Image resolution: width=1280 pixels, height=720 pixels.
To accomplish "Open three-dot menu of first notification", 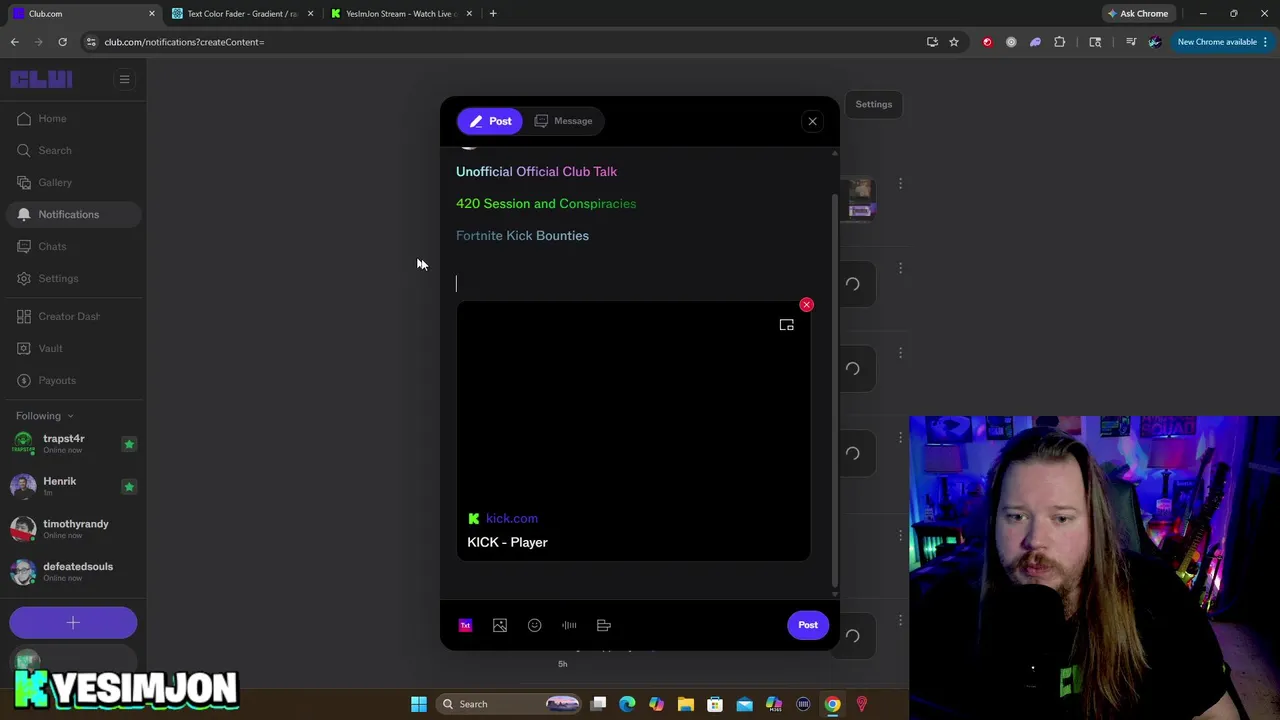I will click(900, 184).
